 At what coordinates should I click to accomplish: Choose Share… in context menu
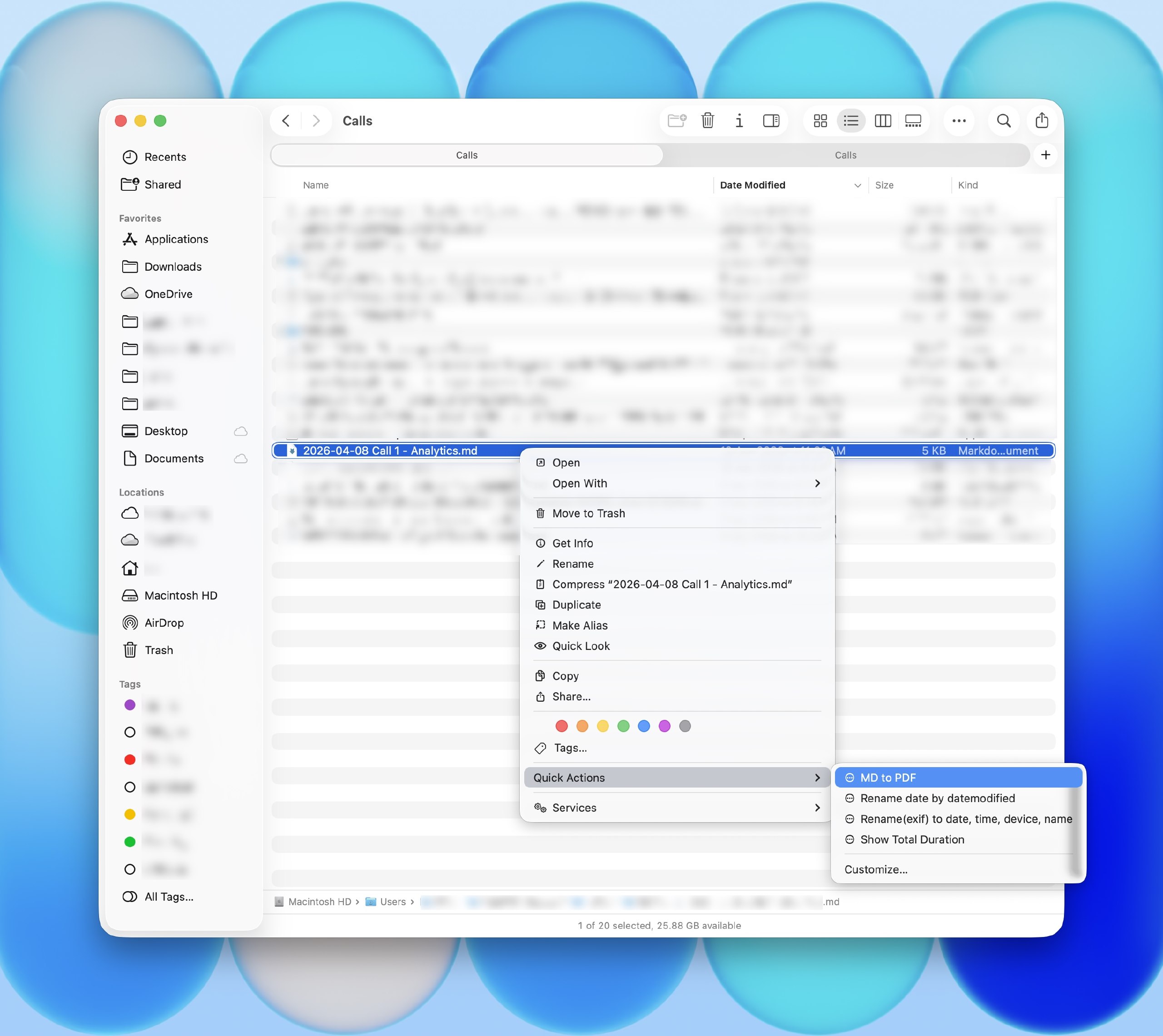point(677,697)
